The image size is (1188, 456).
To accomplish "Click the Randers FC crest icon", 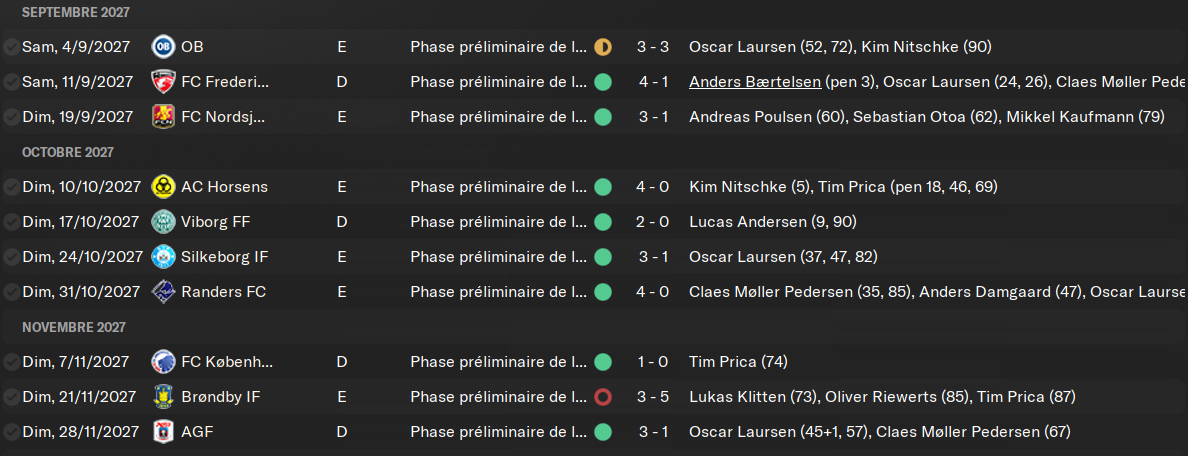I will click(163, 292).
